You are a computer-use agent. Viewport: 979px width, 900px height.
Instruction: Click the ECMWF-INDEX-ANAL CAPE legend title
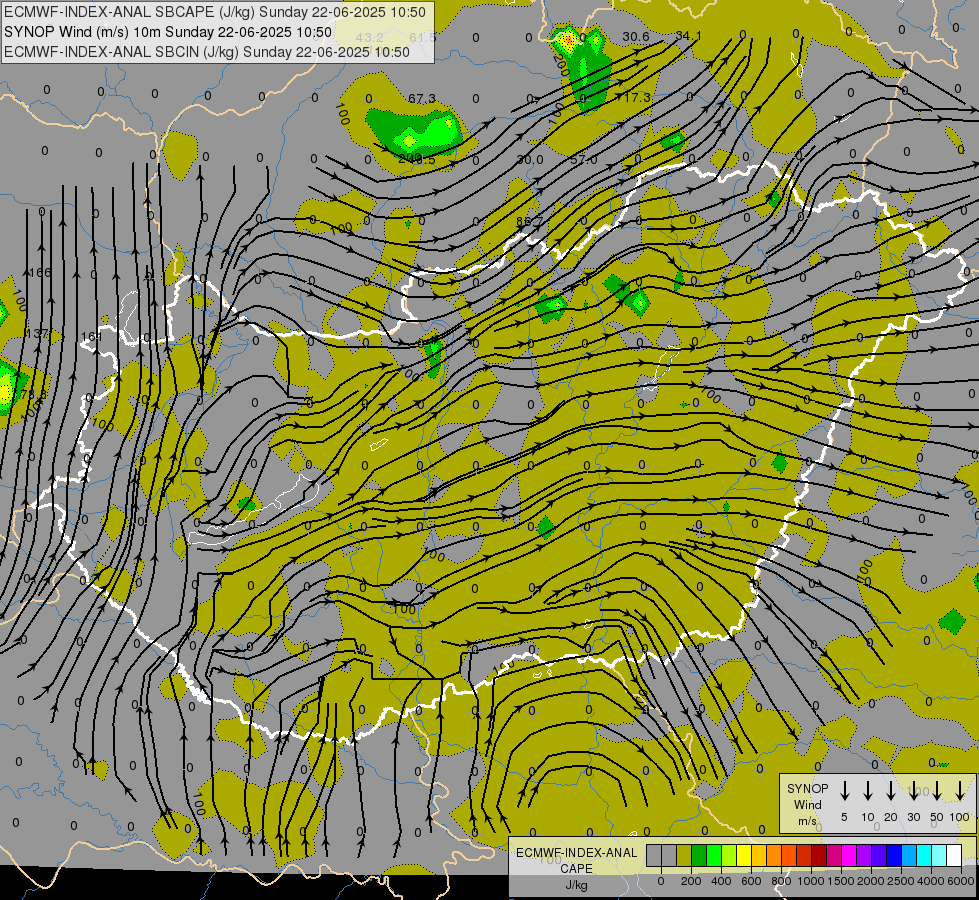pos(577,860)
